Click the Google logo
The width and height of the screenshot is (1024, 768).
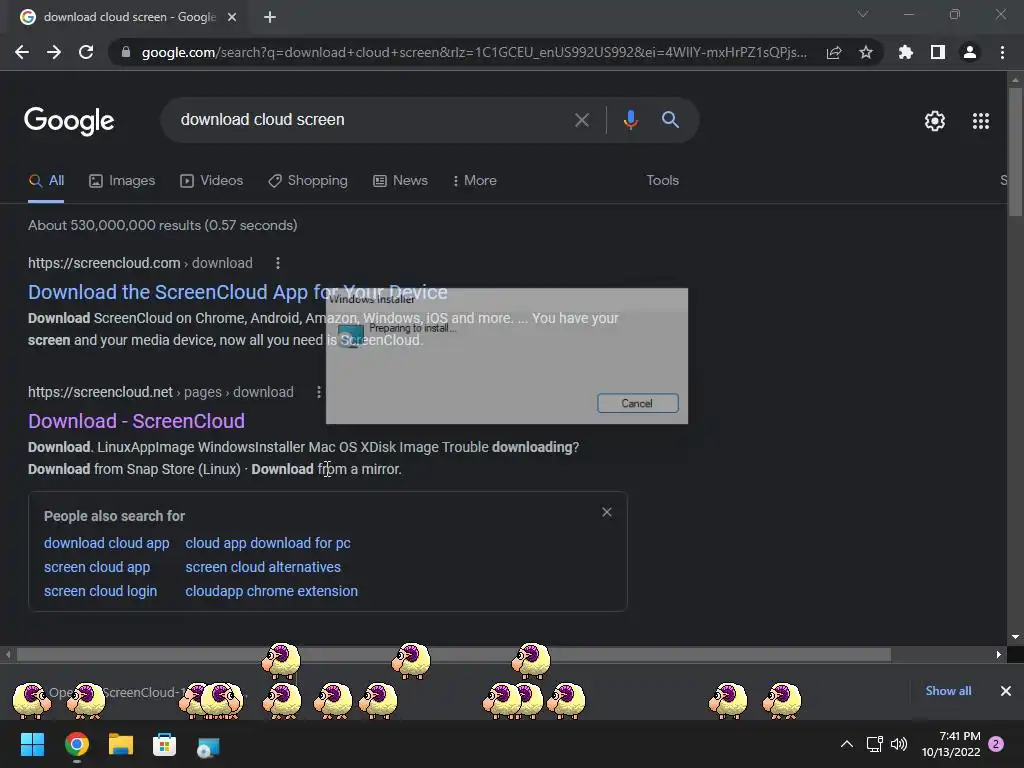[69, 120]
